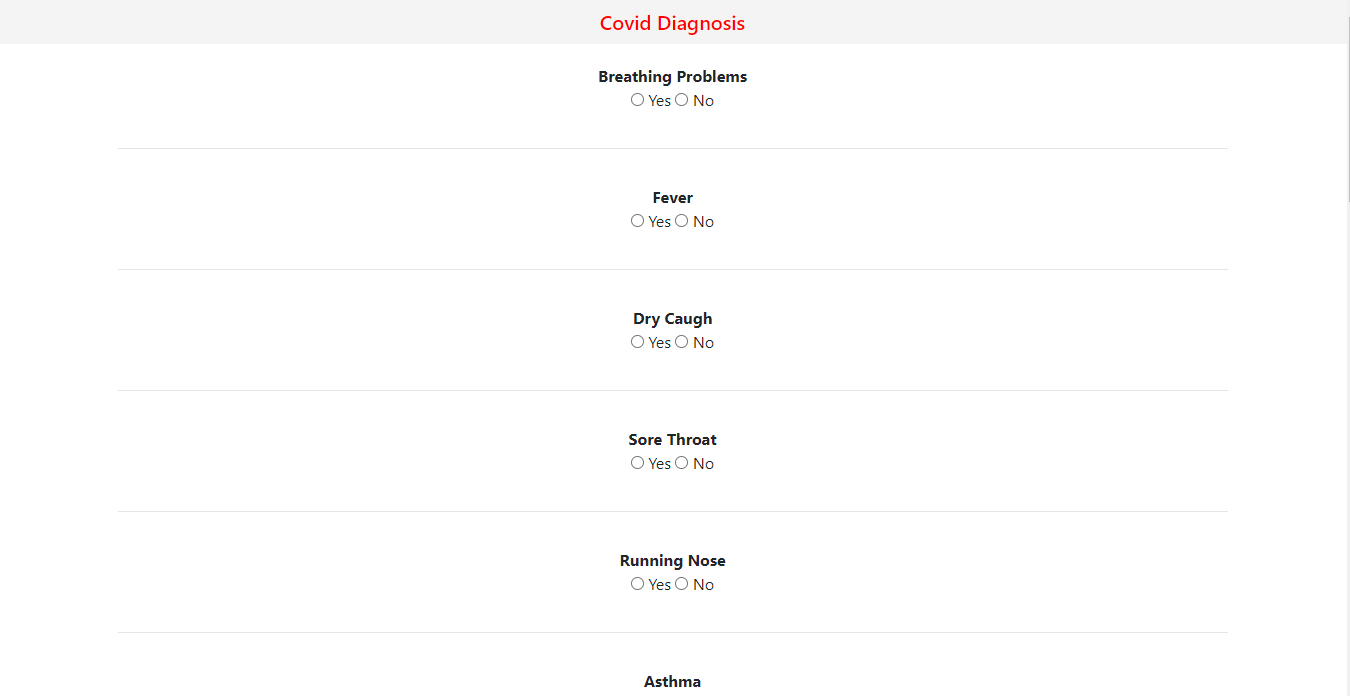Click the Running Nose question heading
1350x696 pixels.
(672, 561)
